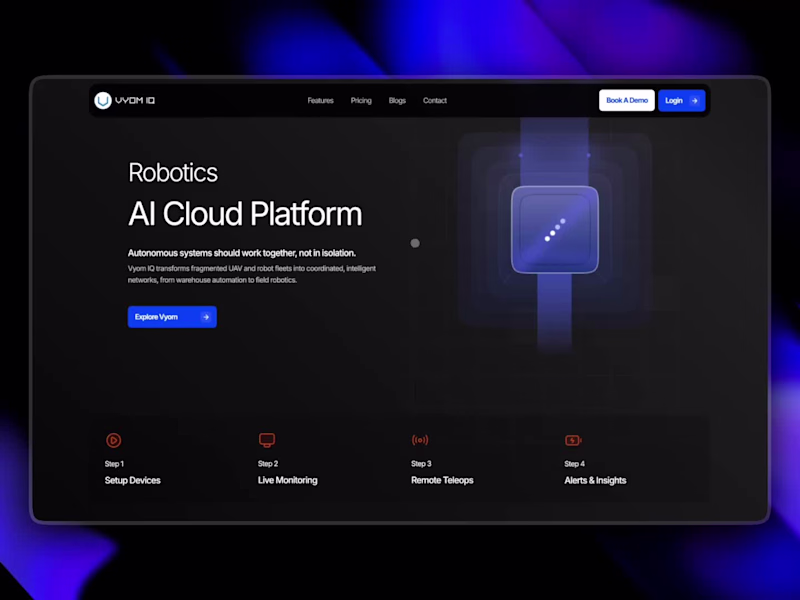Click the 'Autonomous systems should work together' tagline

[242, 253]
